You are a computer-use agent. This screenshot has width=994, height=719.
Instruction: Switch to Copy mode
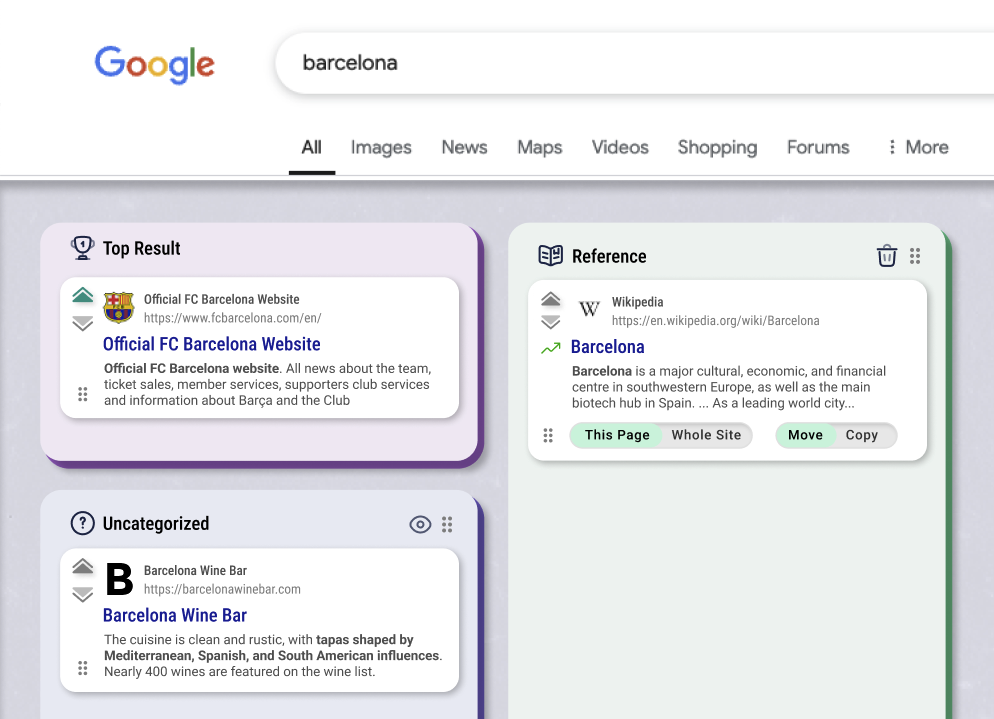click(x=861, y=435)
